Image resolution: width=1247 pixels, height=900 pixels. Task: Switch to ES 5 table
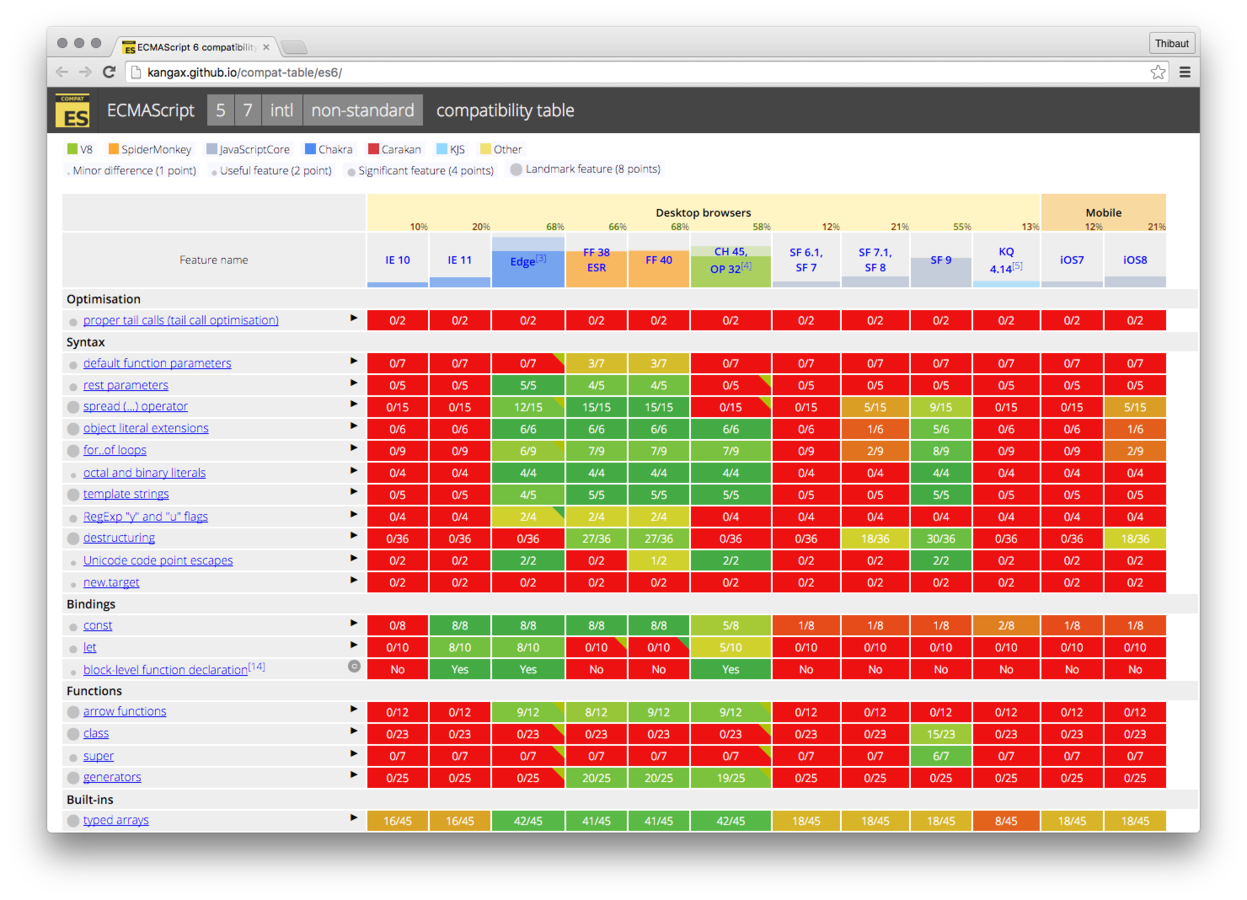[x=221, y=110]
